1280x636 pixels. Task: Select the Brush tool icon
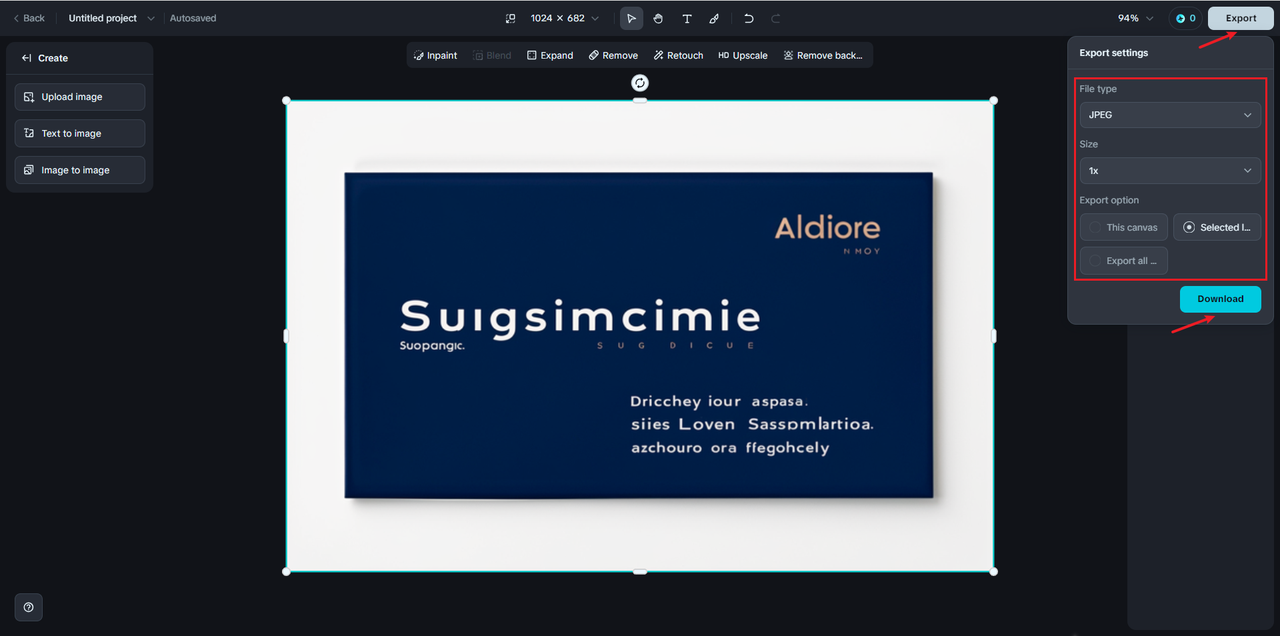tap(714, 18)
